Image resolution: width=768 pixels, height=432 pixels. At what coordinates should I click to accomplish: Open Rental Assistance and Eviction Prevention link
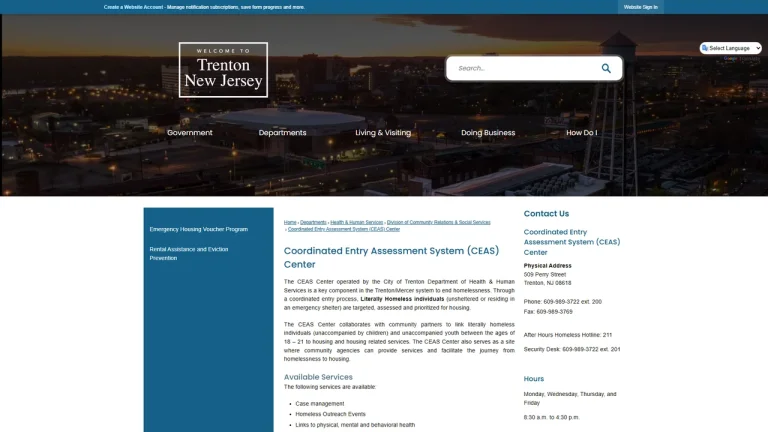pos(189,254)
